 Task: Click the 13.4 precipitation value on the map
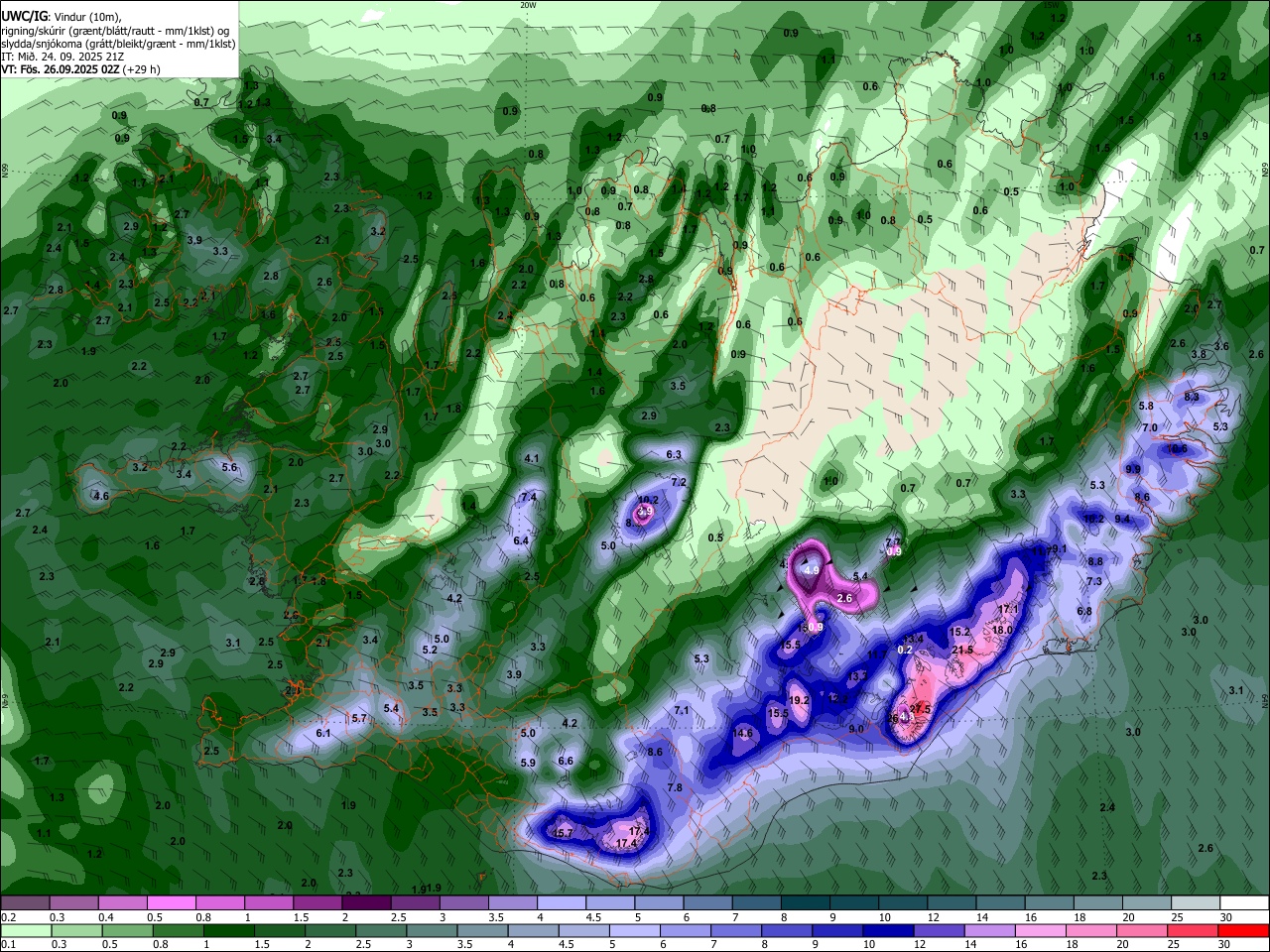point(913,639)
